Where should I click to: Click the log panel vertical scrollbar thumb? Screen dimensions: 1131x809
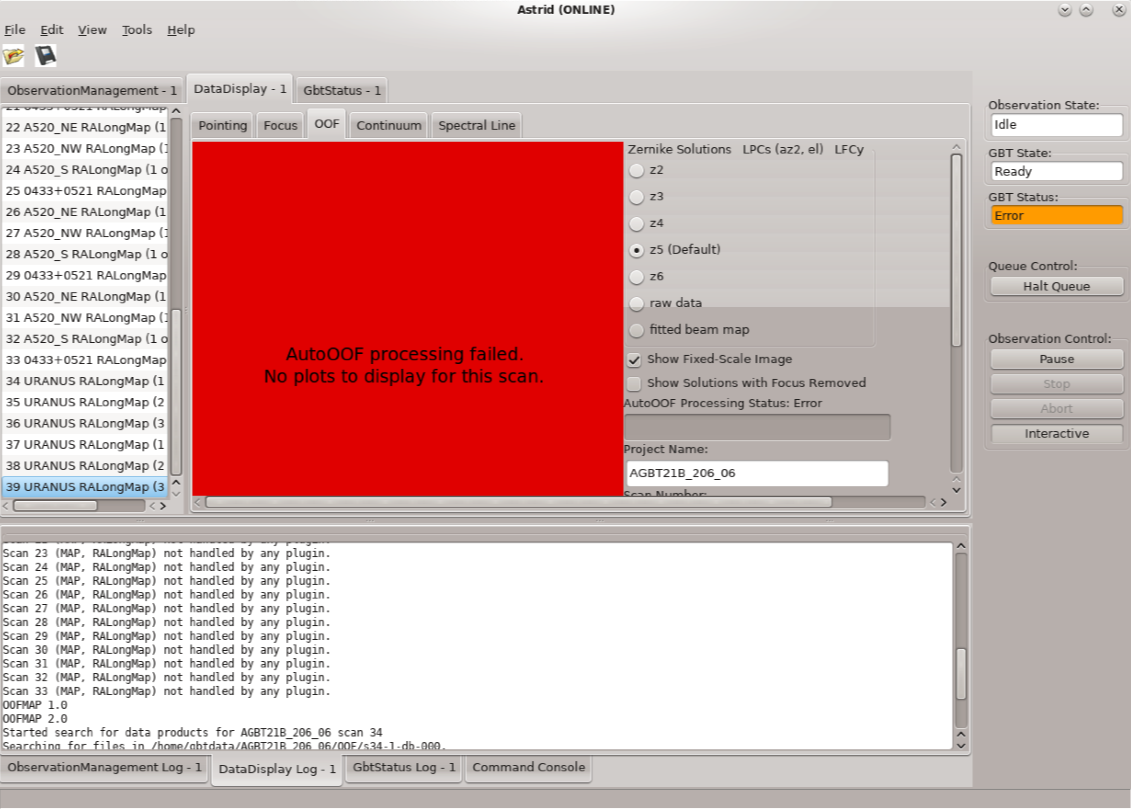pyautogui.click(x=961, y=673)
